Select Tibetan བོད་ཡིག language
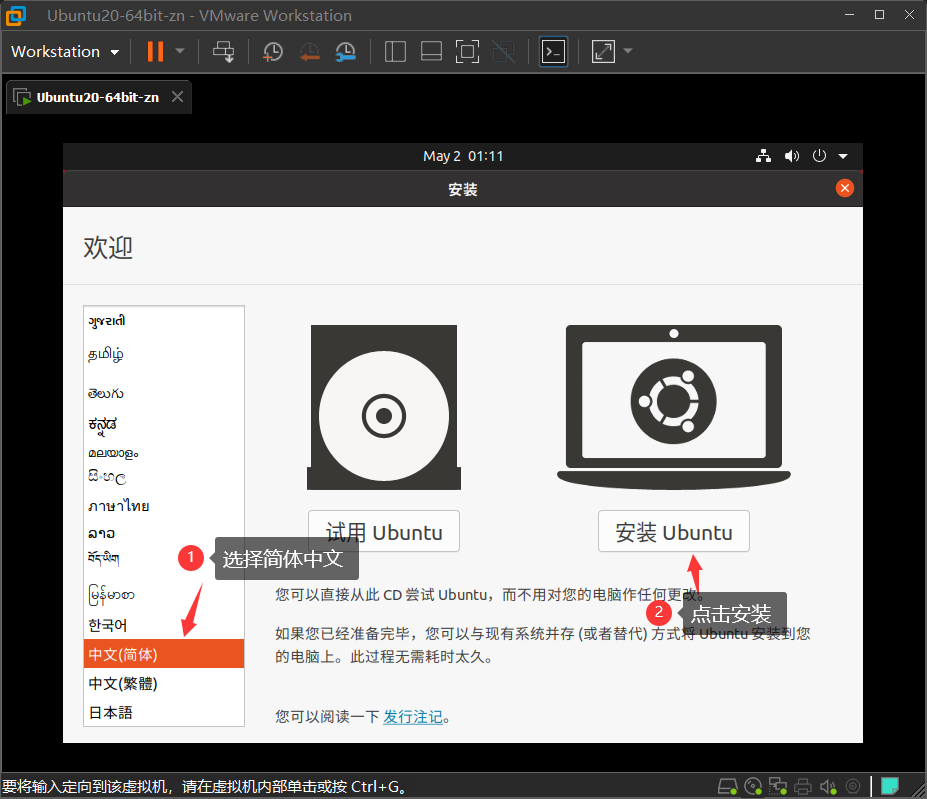The height and width of the screenshot is (799, 927). click(x=164, y=558)
